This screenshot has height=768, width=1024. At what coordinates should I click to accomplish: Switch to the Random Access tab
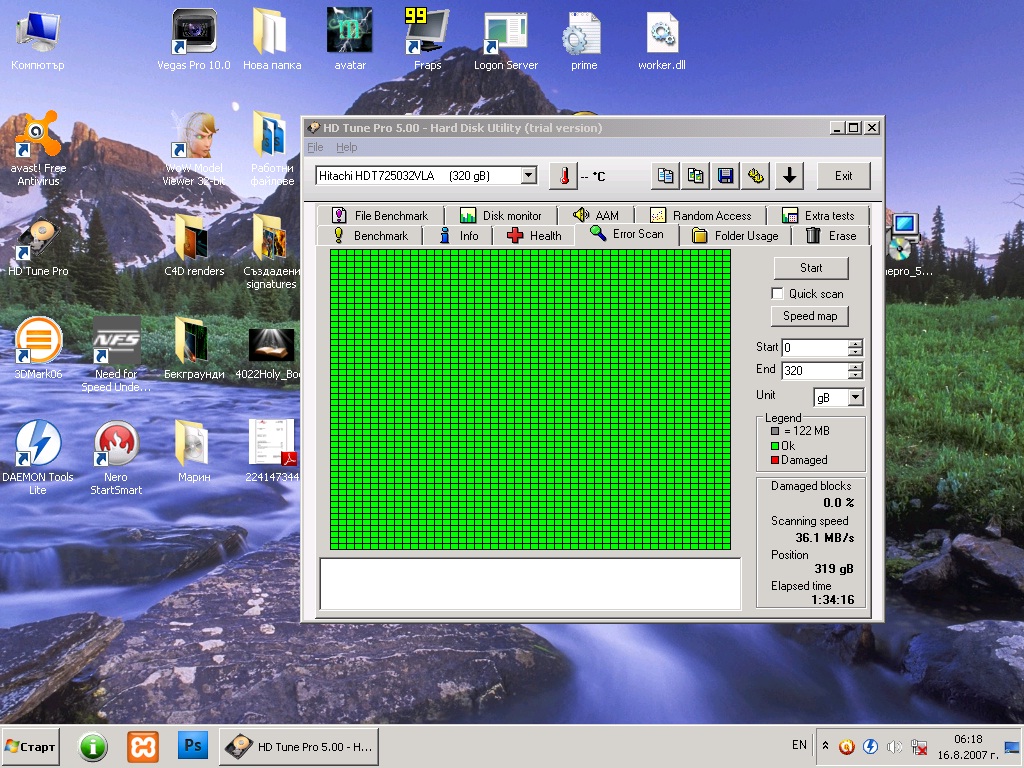point(701,216)
